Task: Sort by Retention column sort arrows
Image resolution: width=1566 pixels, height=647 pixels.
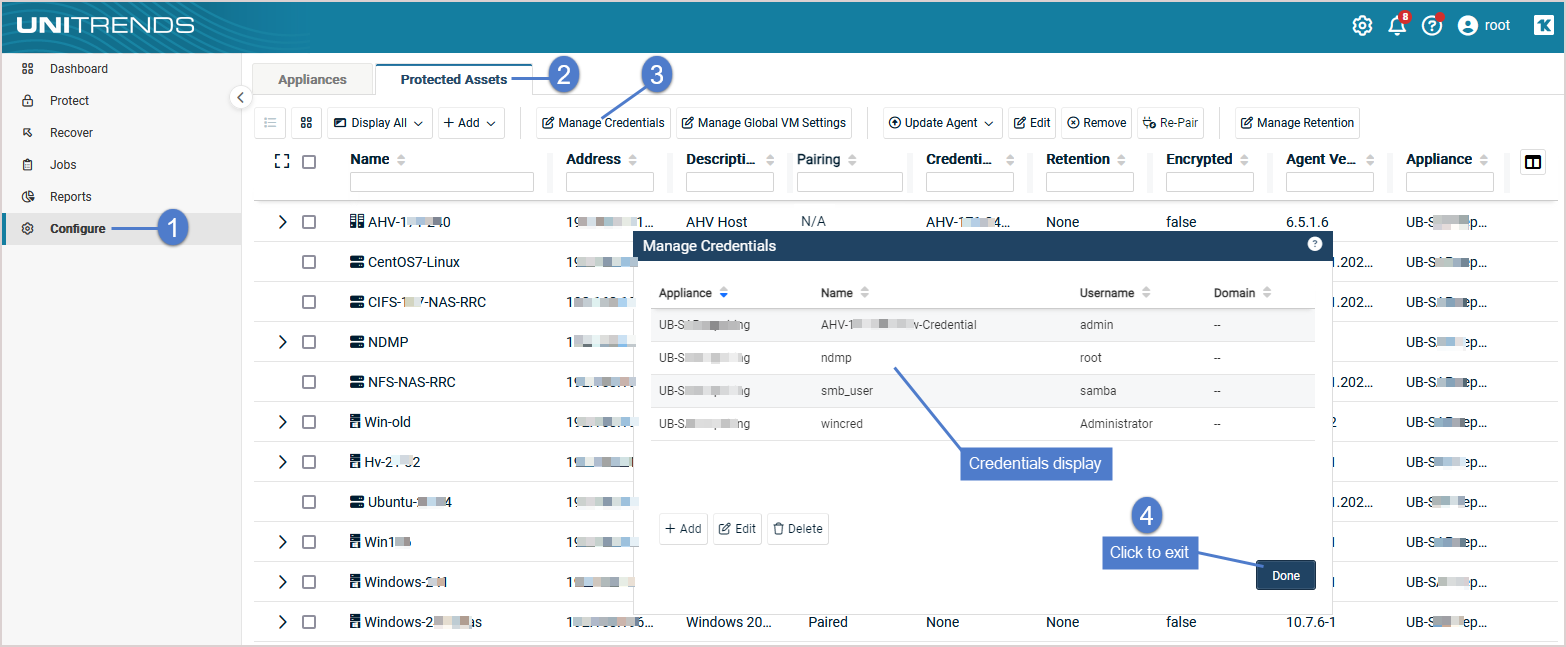Action: point(1122,160)
